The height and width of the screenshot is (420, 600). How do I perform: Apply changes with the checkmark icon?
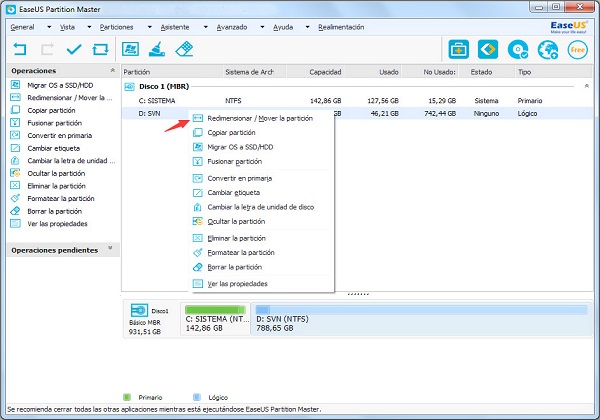tap(74, 49)
